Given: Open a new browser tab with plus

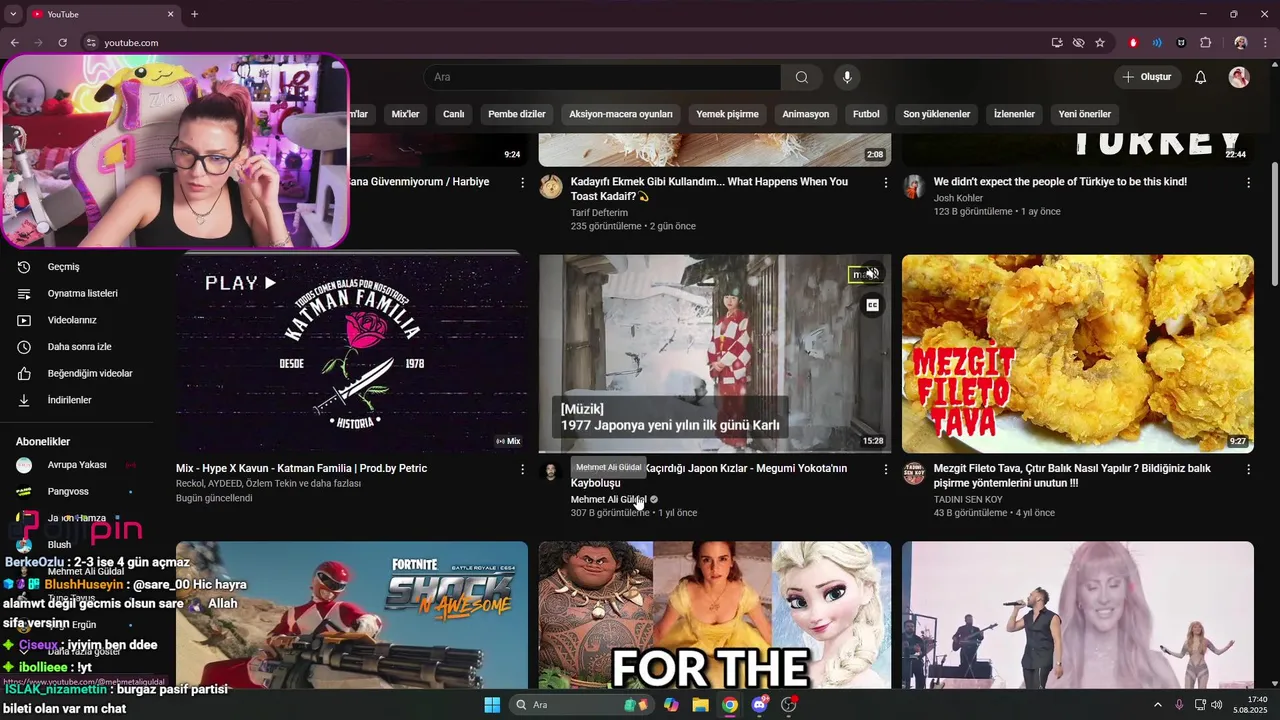Looking at the screenshot, I should [x=194, y=14].
